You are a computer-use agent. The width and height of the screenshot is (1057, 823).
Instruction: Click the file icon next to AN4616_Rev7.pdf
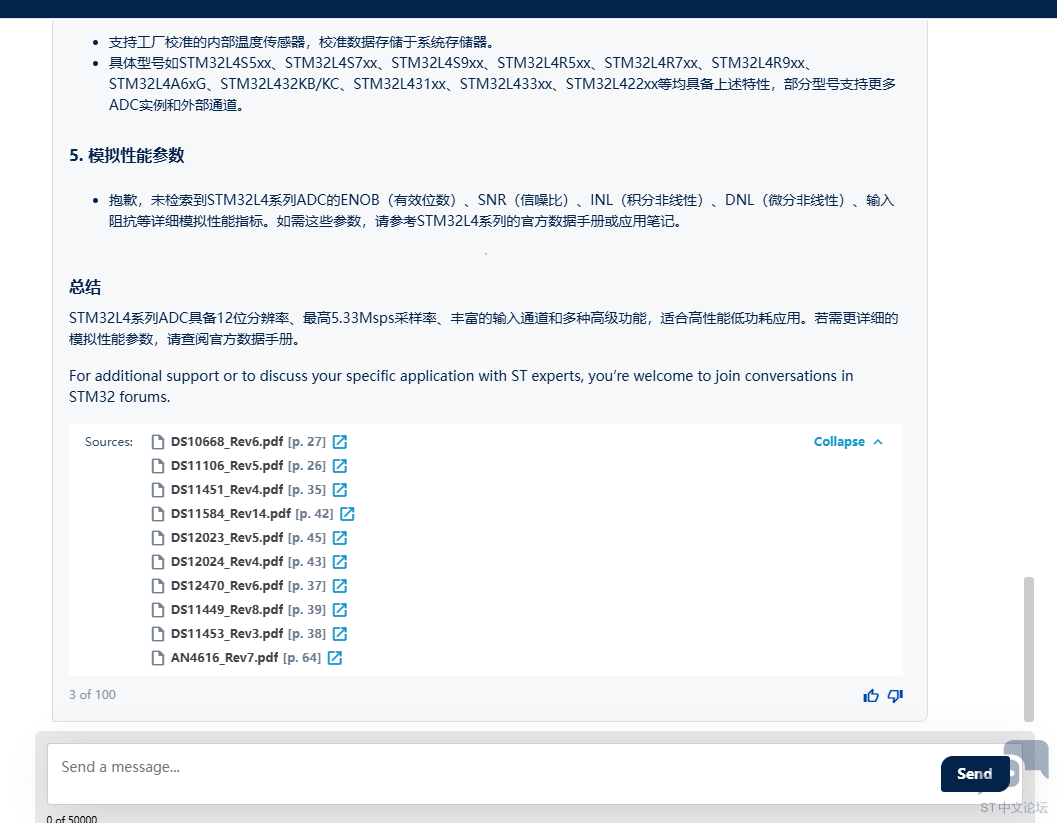pos(158,657)
